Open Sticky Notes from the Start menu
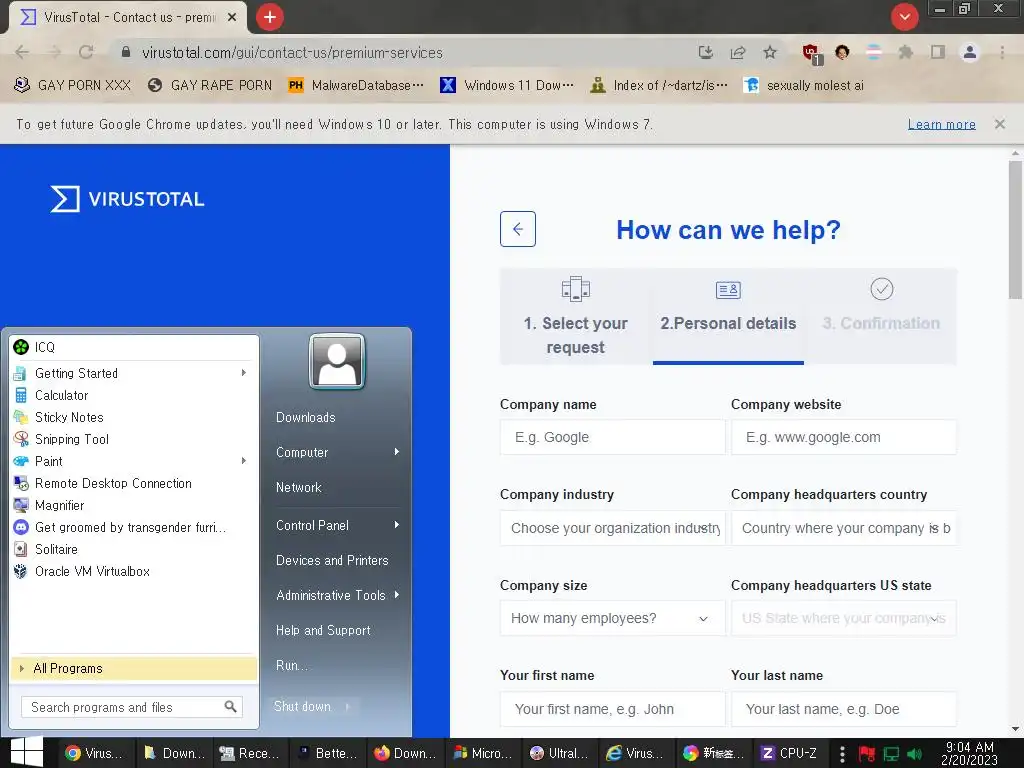 [134, 417]
